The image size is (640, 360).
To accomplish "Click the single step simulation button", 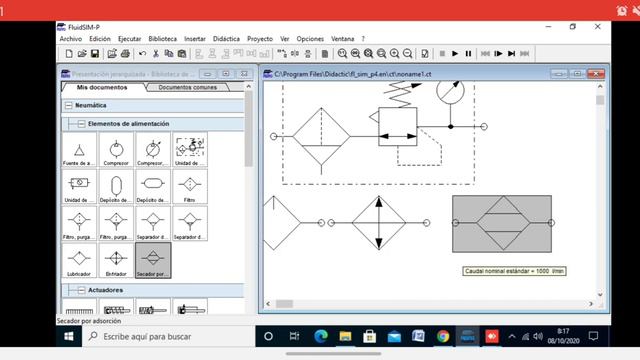I will (498, 53).
